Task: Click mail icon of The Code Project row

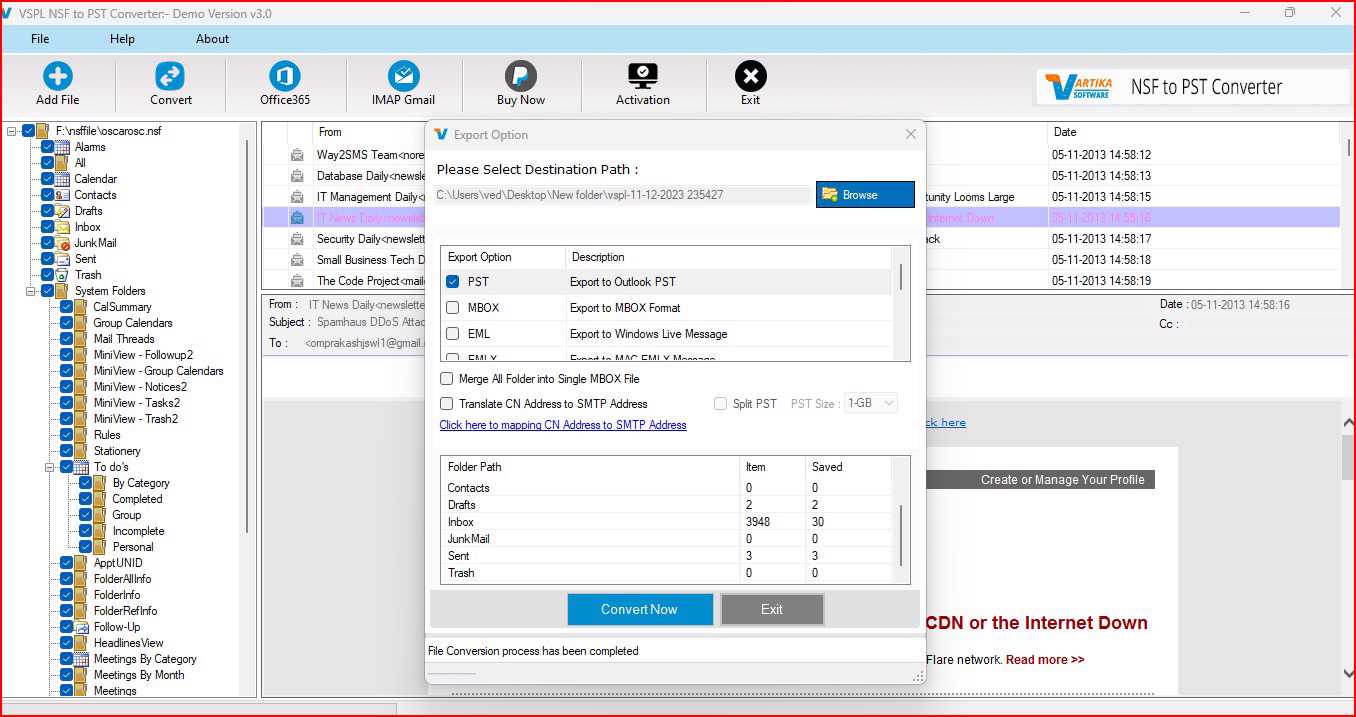Action: point(297,281)
